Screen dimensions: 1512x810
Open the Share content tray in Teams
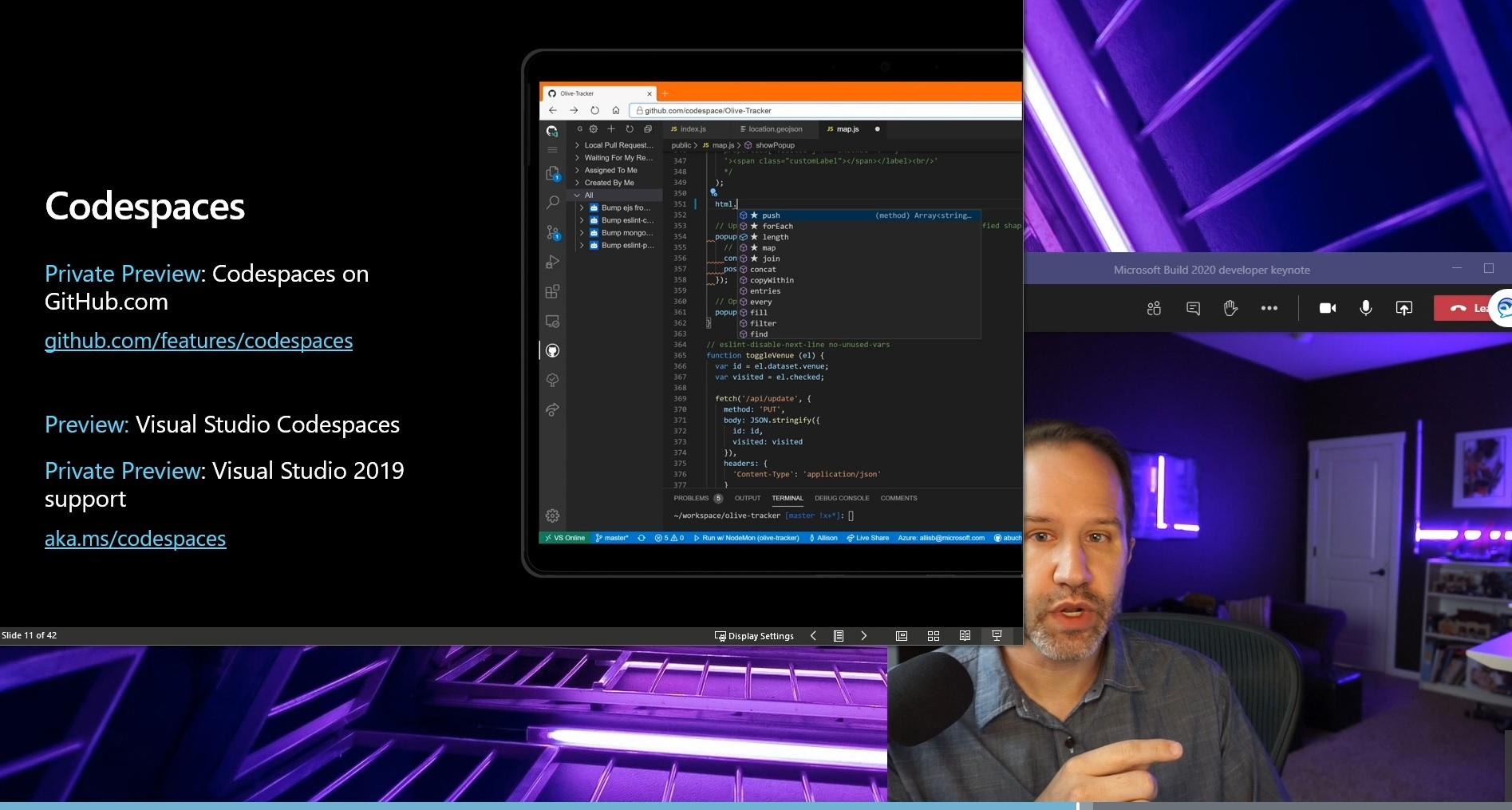[x=1403, y=308]
